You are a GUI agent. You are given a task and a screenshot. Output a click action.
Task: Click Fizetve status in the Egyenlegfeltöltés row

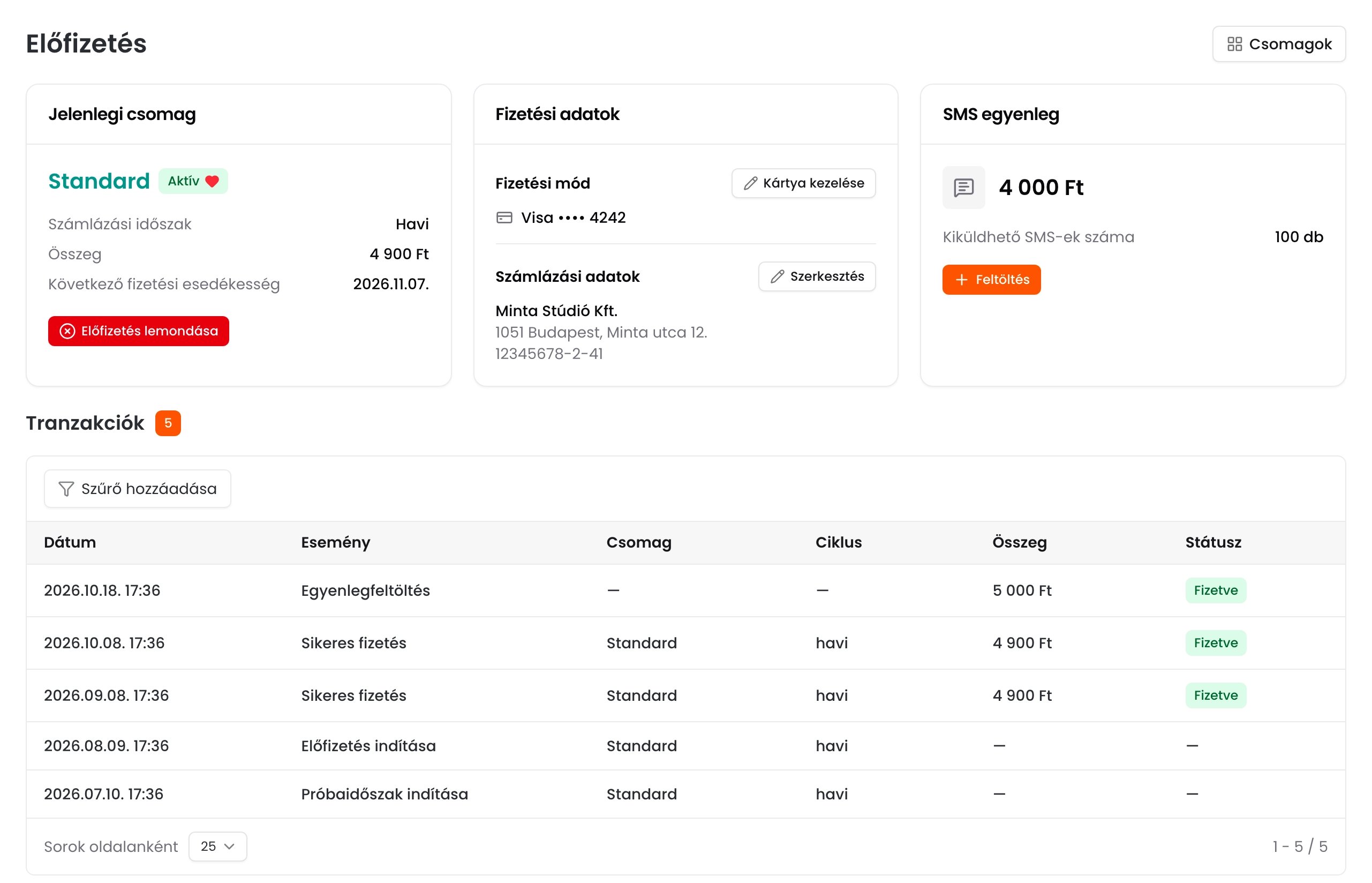(x=1216, y=590)
